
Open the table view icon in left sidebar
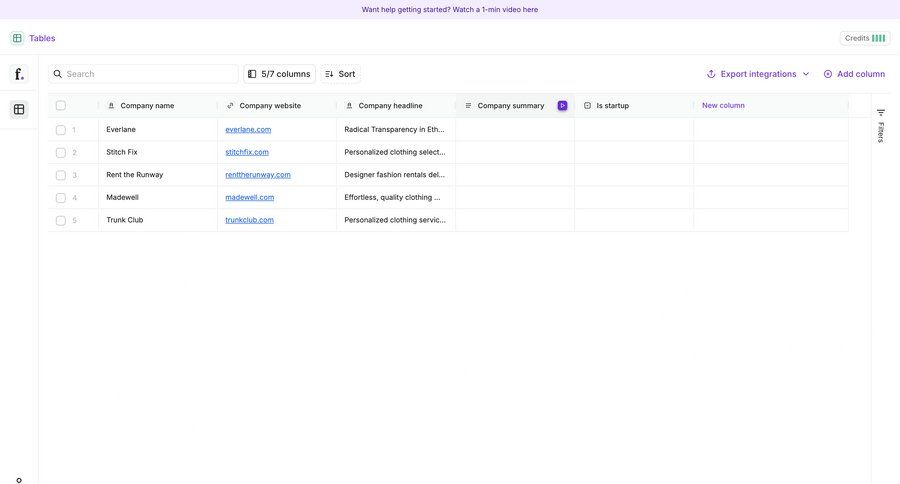pyautogui.click(x=18, y=109)
